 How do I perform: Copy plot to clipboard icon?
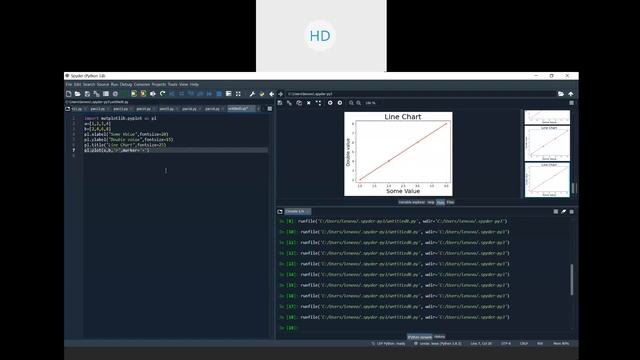tap(299, 103)
